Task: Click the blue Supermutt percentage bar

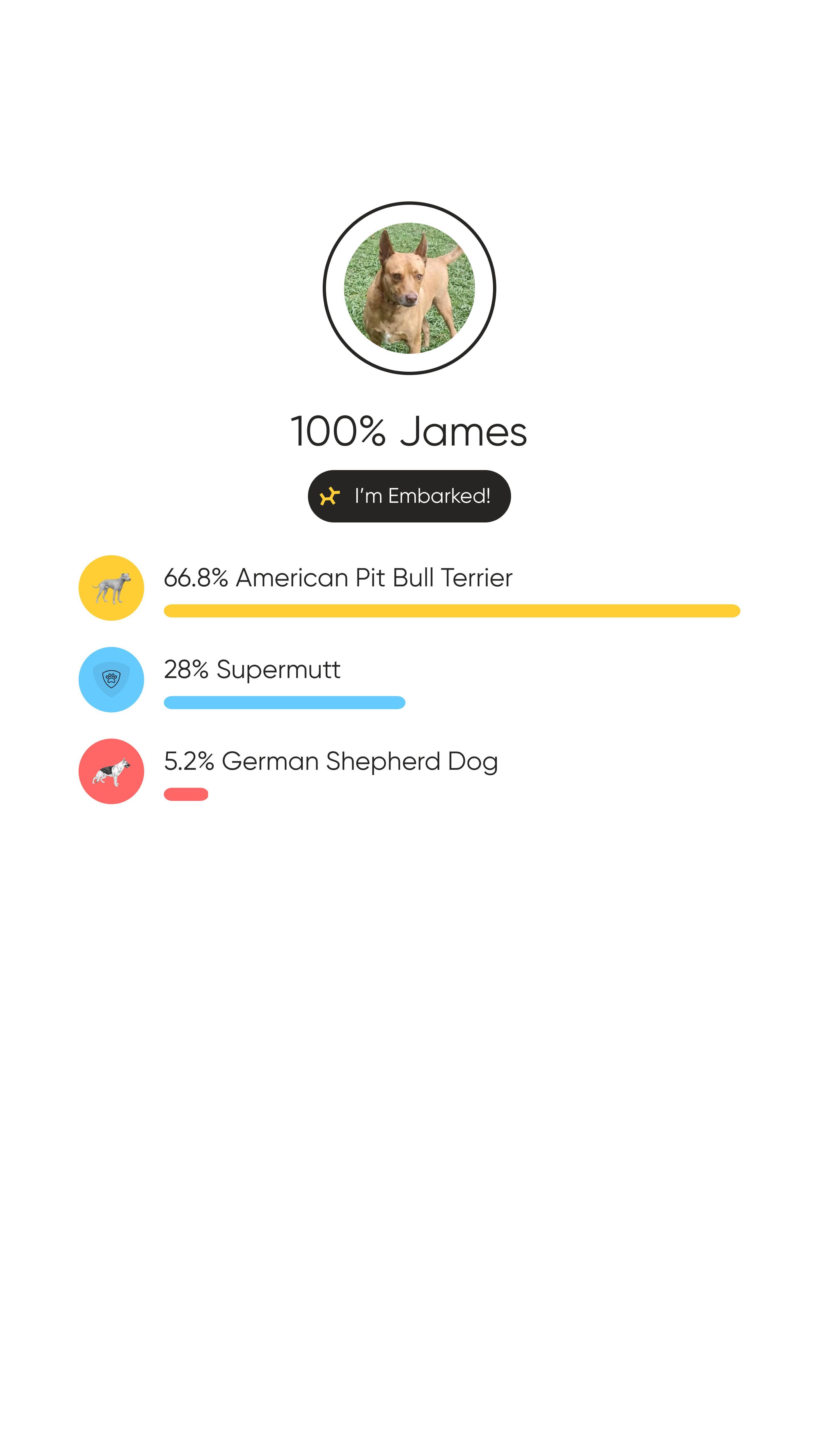Action: click(284, 703)
